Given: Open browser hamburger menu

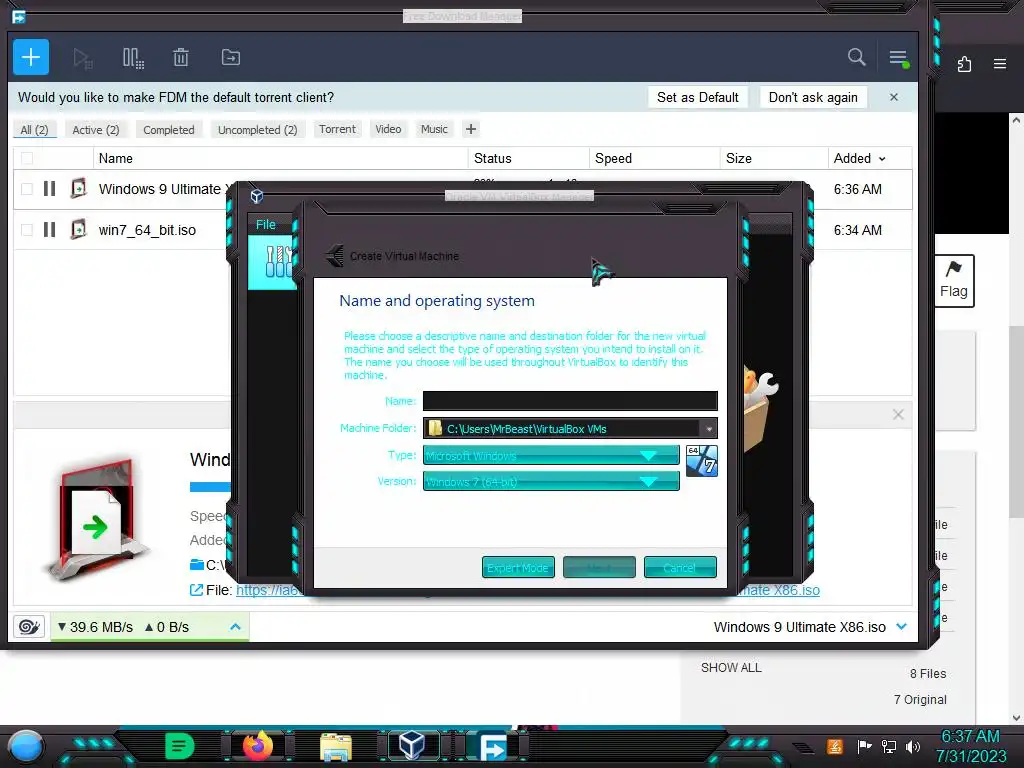Looking at the screenshot, I should click(1000, 64).
